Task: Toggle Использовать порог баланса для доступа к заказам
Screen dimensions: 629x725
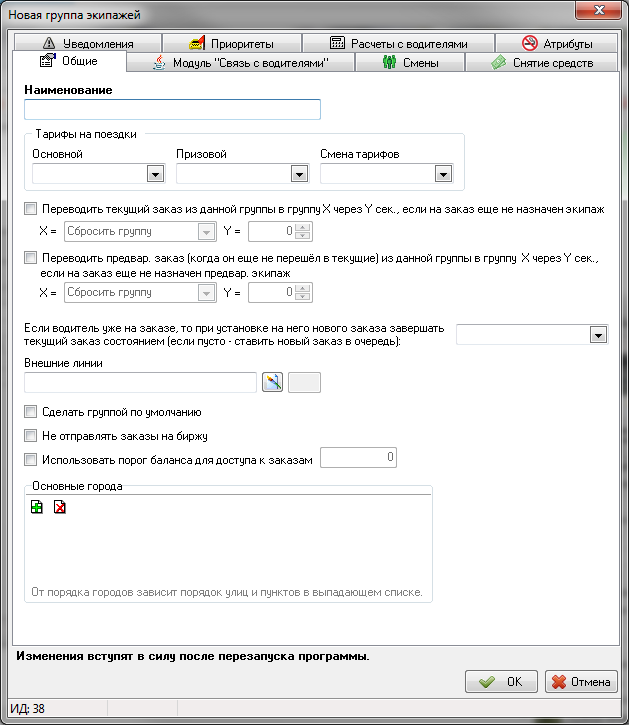Action: [31, 460]
